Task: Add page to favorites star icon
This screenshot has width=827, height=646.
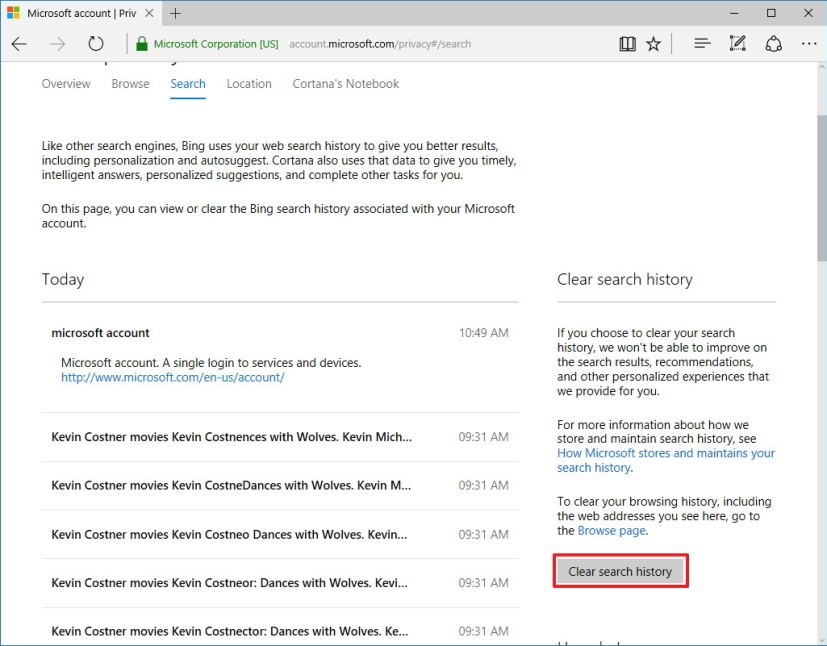Action: coord(653,44)
